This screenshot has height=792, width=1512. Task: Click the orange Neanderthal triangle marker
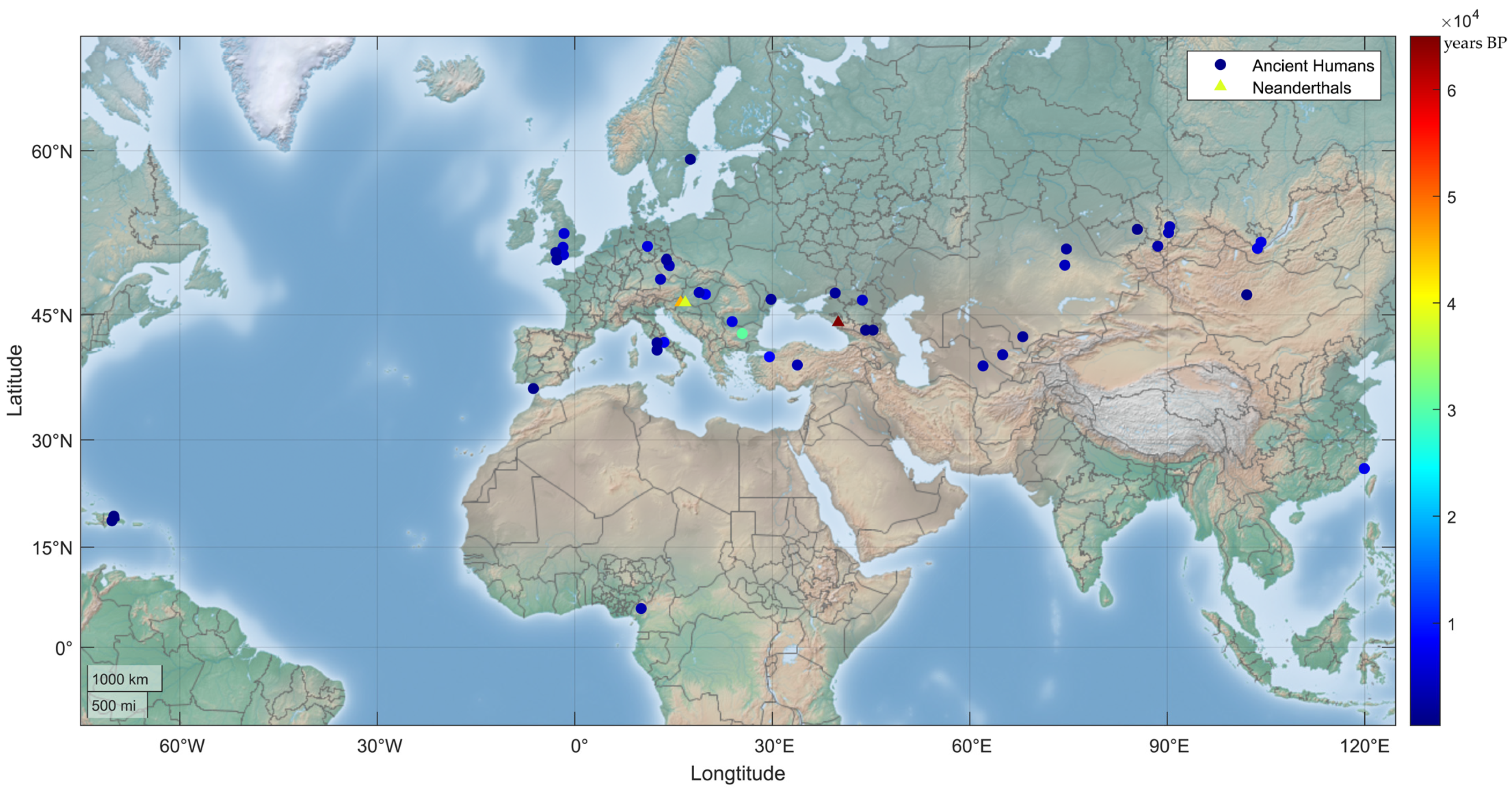[x=679, y=302]
